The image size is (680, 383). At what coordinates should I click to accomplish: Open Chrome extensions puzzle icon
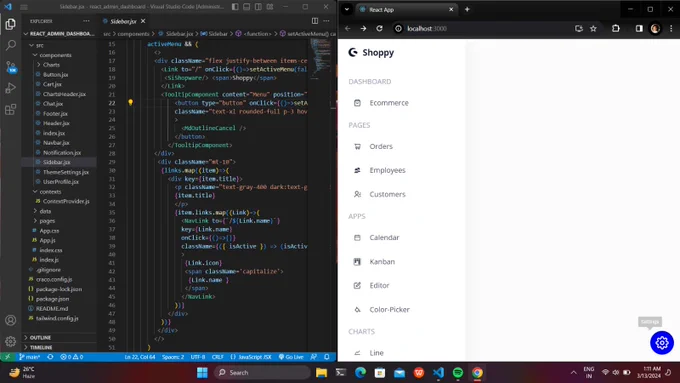616,28
